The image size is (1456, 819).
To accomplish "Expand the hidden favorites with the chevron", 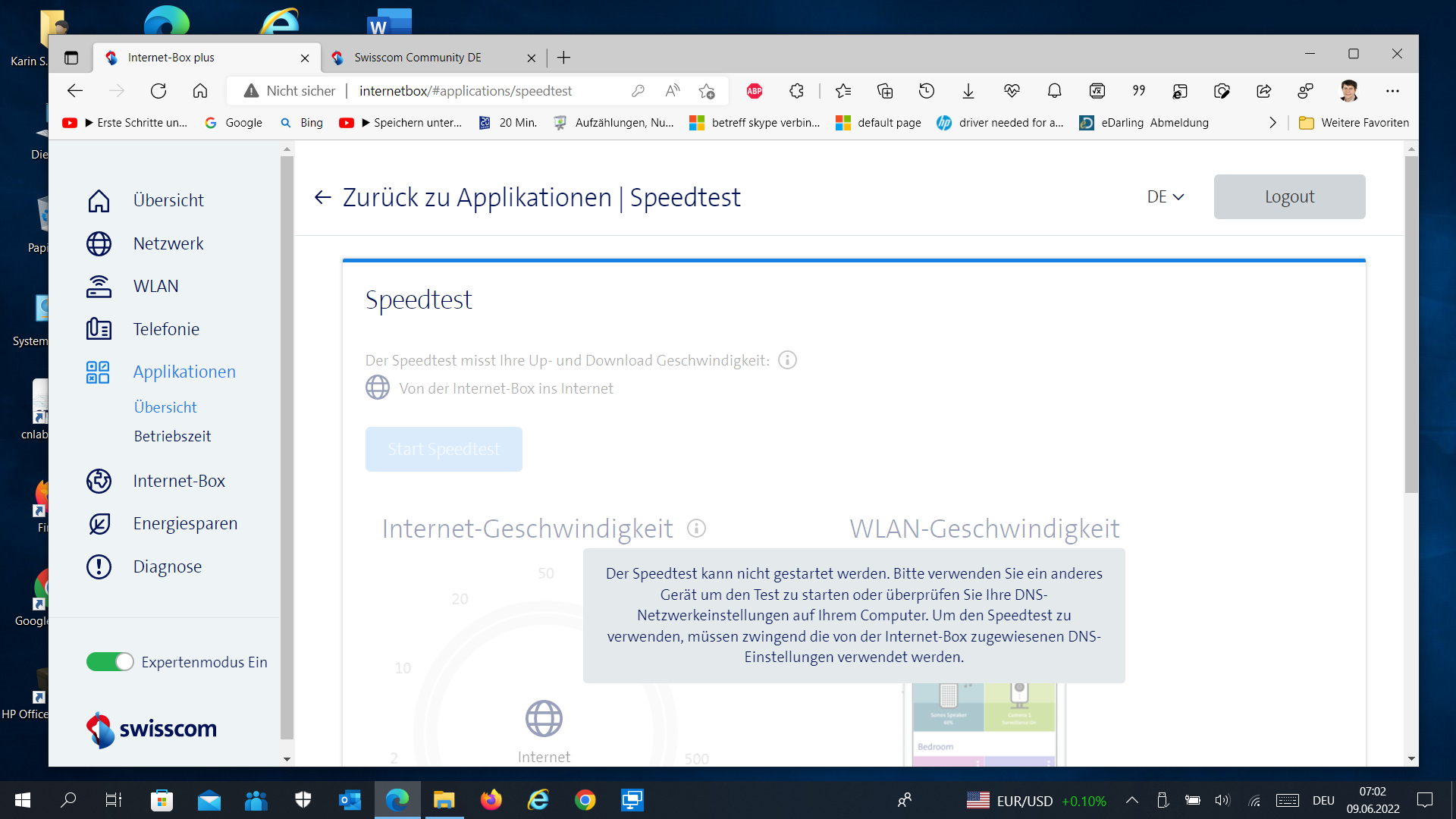I will click(x=1272, y=122).
